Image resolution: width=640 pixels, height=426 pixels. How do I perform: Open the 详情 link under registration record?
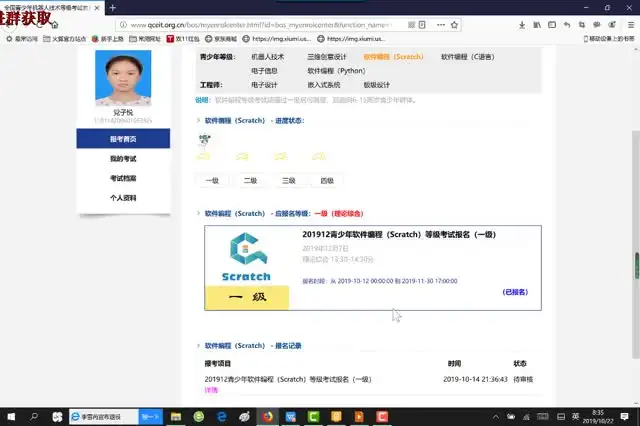(211, 390)
